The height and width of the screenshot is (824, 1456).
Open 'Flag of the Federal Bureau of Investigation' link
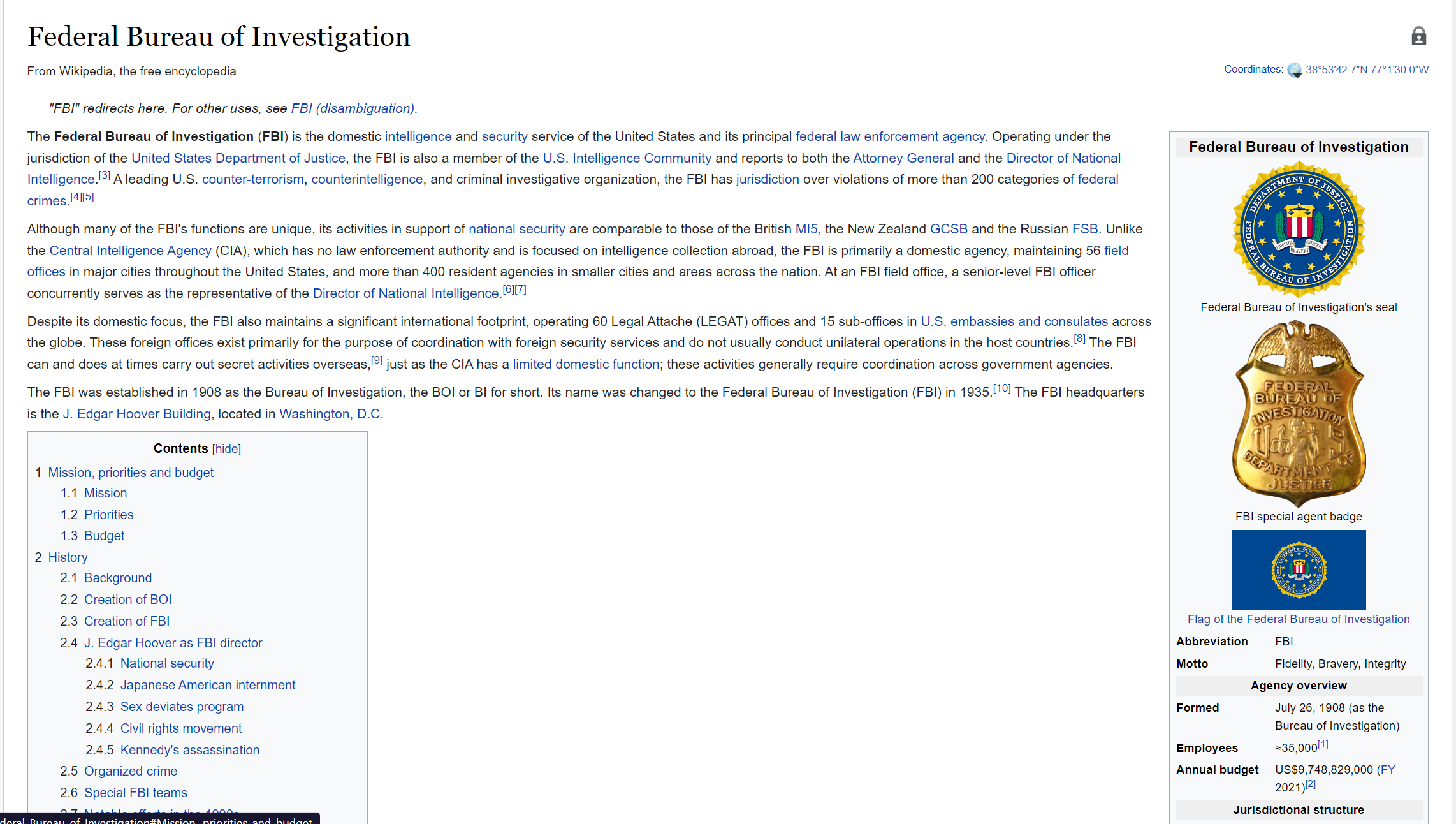point(1299,619)
